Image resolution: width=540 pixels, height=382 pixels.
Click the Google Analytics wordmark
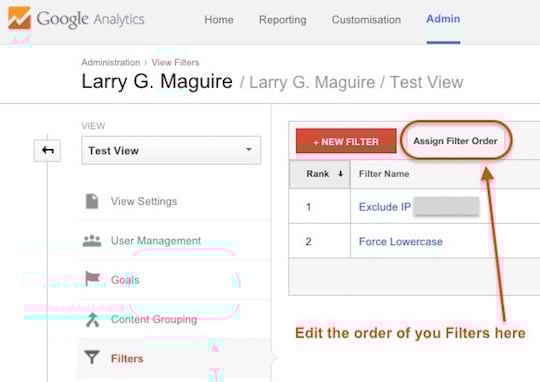pos(91,19)
